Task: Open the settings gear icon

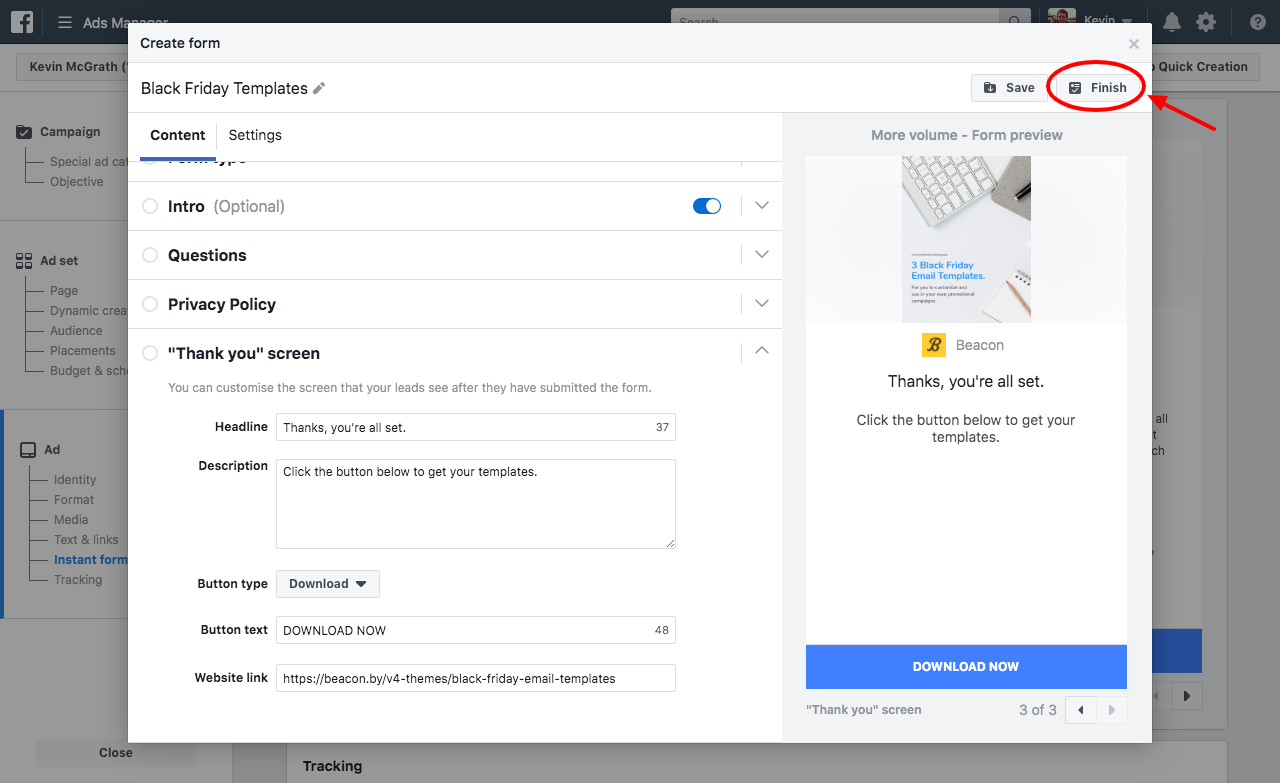Action: point(1206,22)
